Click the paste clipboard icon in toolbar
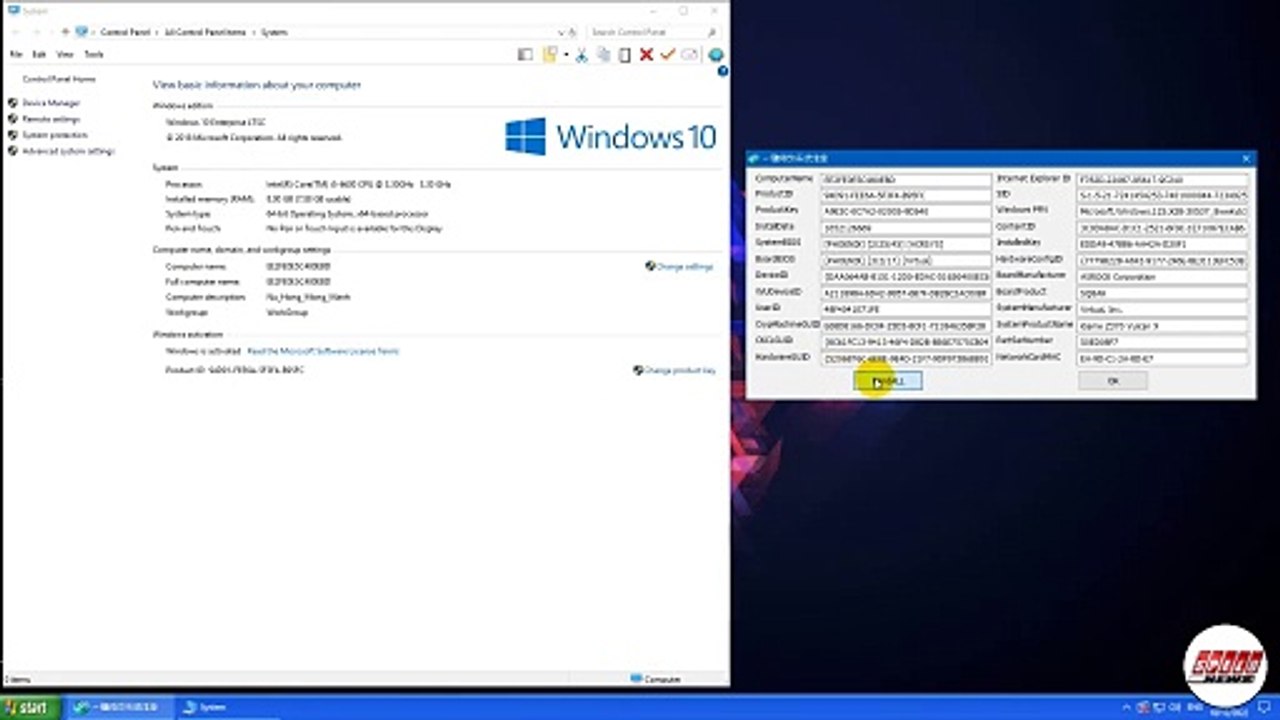Image resolution: width=1280 pixels, height=720 pixels. click(625, 55)
